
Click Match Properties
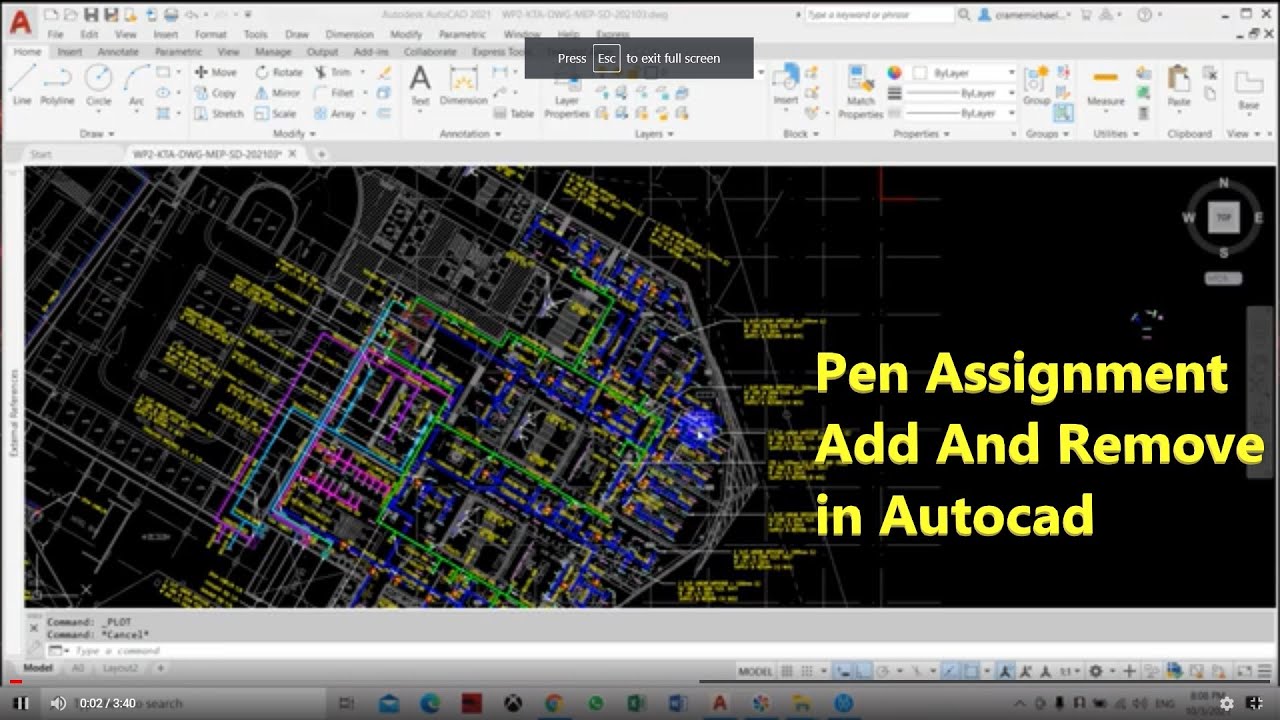[860, 92]
